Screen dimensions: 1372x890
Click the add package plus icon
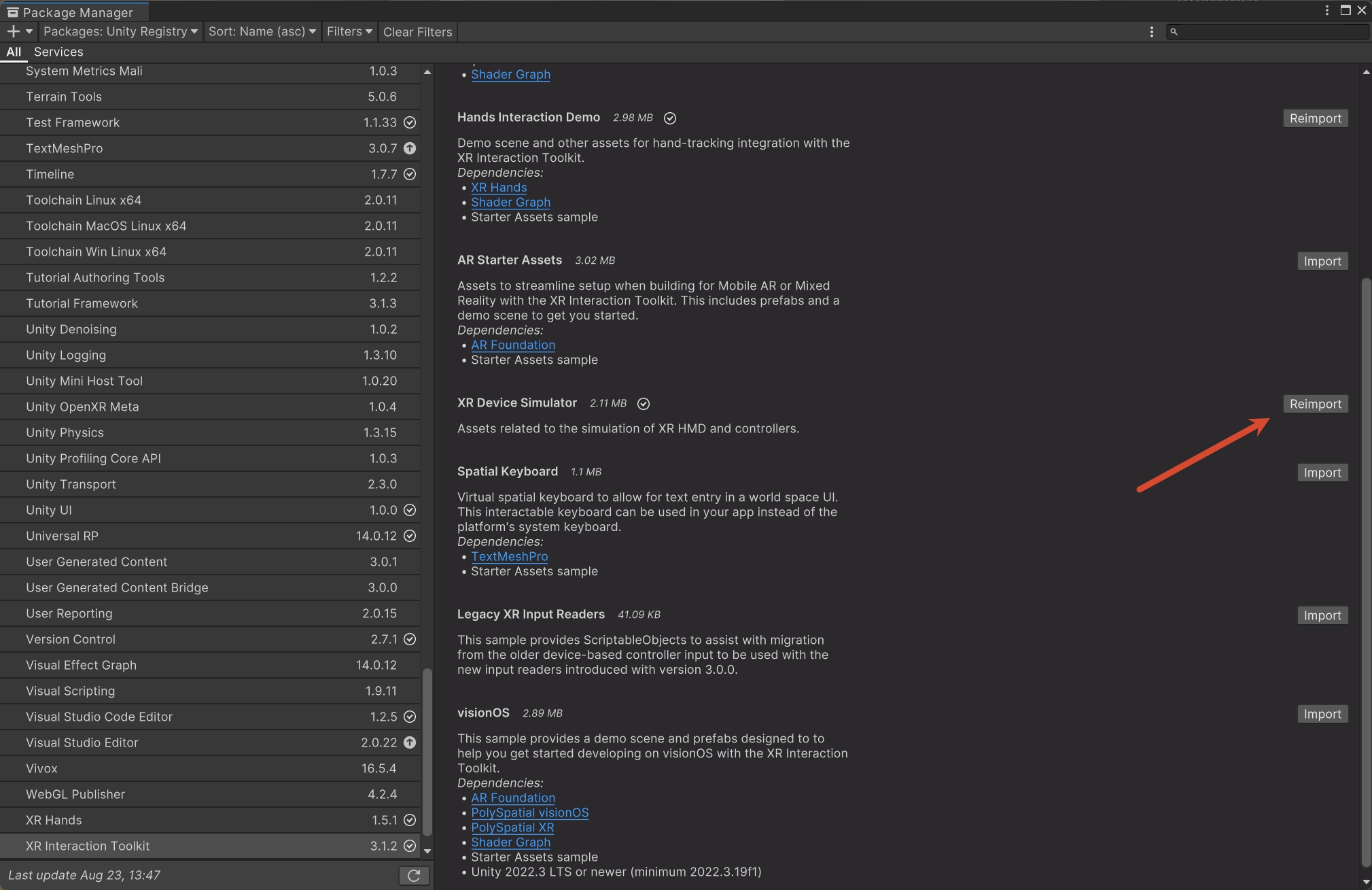pos(13,31)
